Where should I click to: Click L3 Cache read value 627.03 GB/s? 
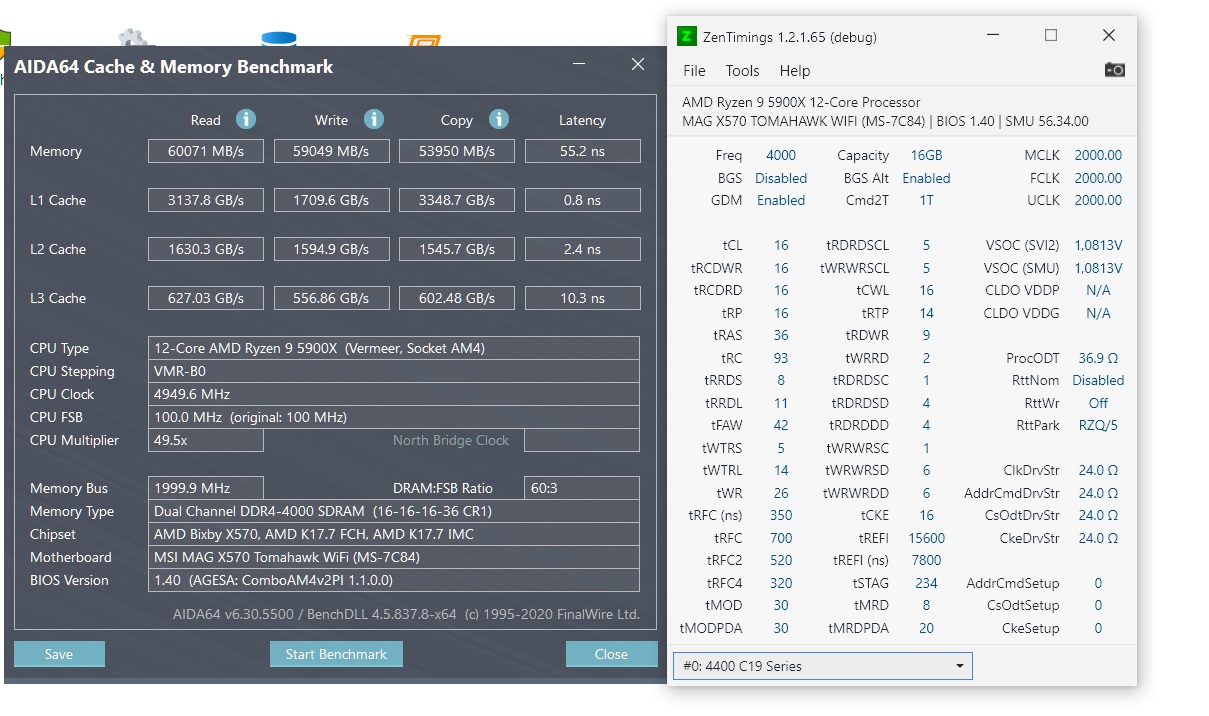coord(206,298)
